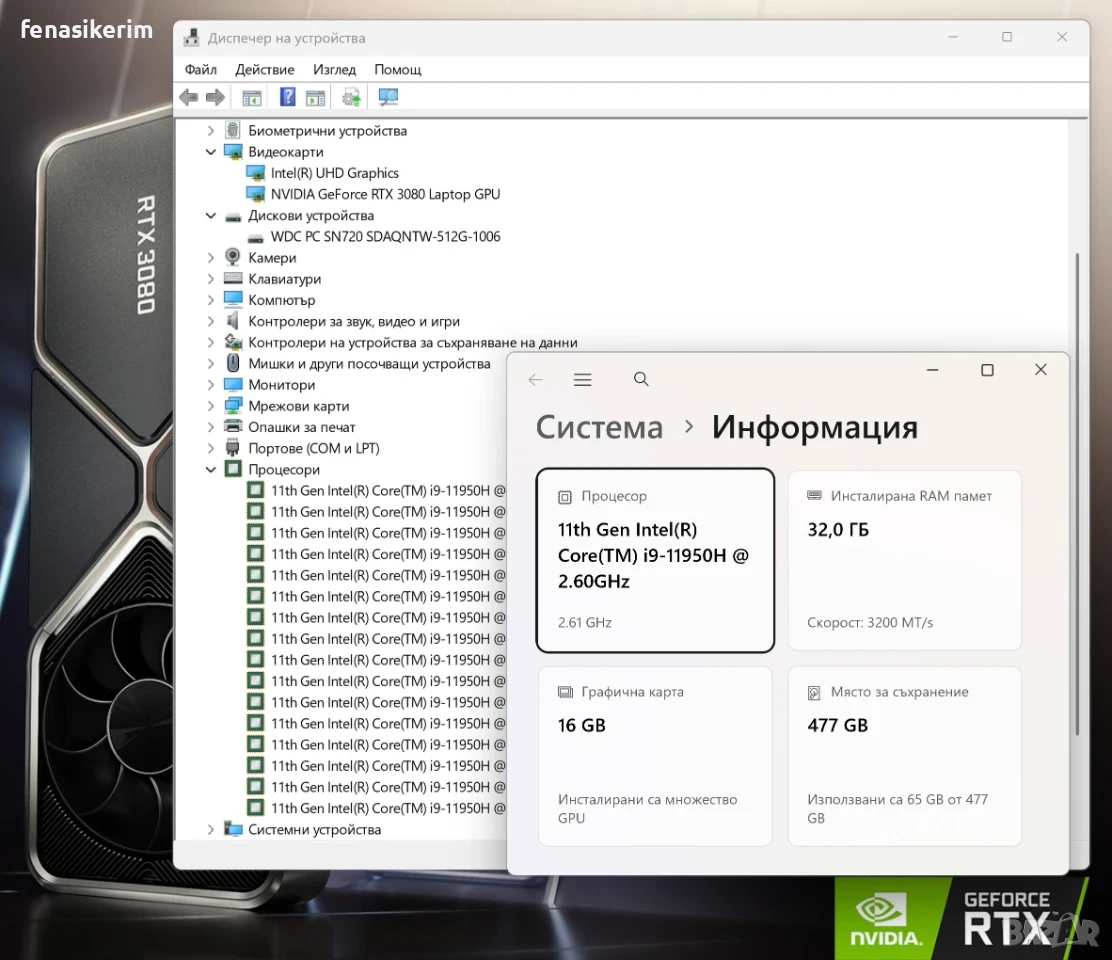Click the Опашки за печат printer icon
1112x960 pixels.
point(233,427)
